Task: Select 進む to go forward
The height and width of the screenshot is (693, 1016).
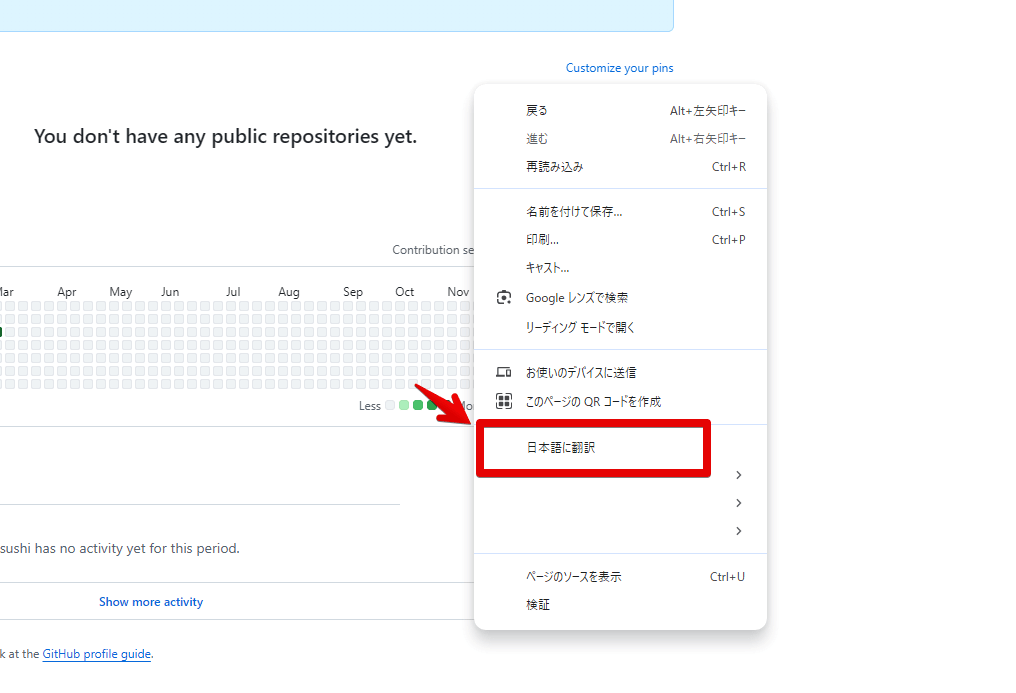Action: pos(540,138)
